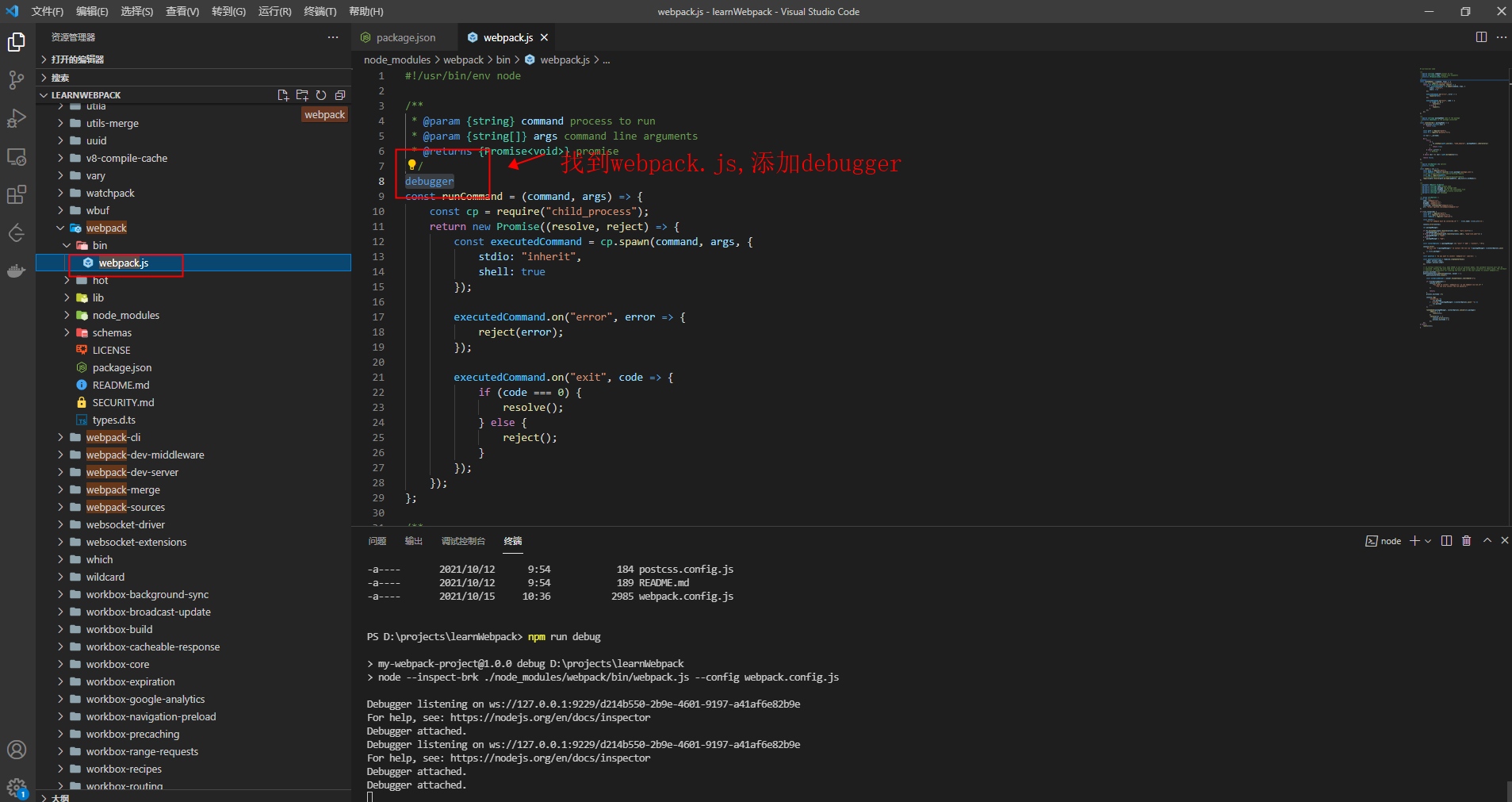Click the lightbulb code action icon

pyautogui.click(x=411, y=165)
